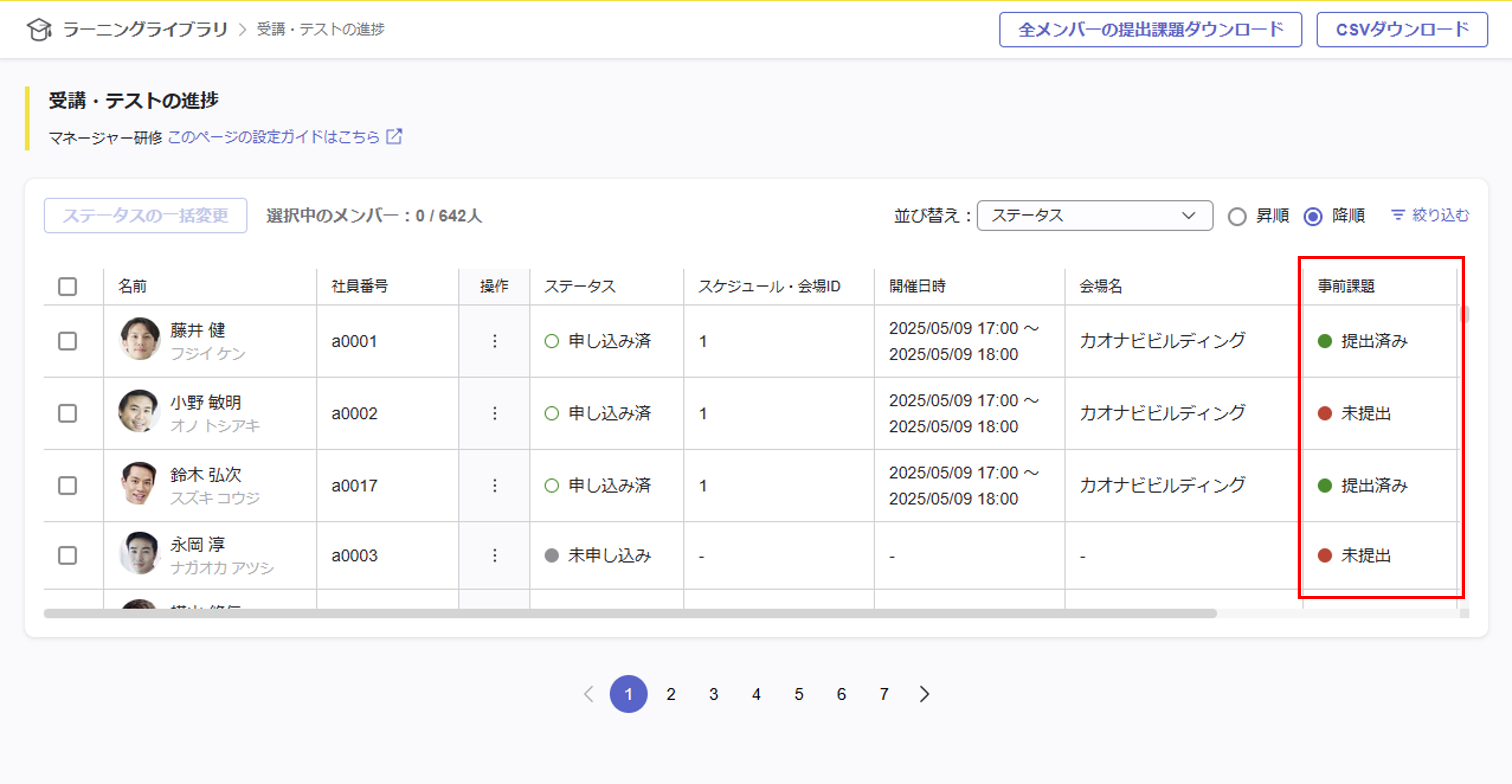Click 提出済み in 鈴木 弘次's row
Screen dimensions: 1512x784
coord(1363,485)
